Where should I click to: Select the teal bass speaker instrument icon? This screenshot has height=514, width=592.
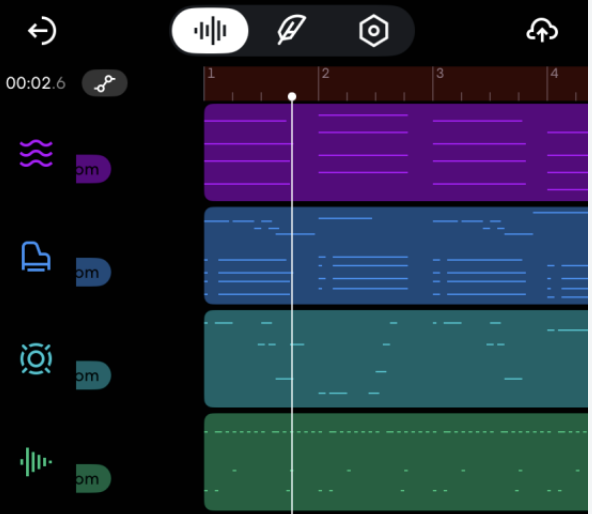[36, 359]
